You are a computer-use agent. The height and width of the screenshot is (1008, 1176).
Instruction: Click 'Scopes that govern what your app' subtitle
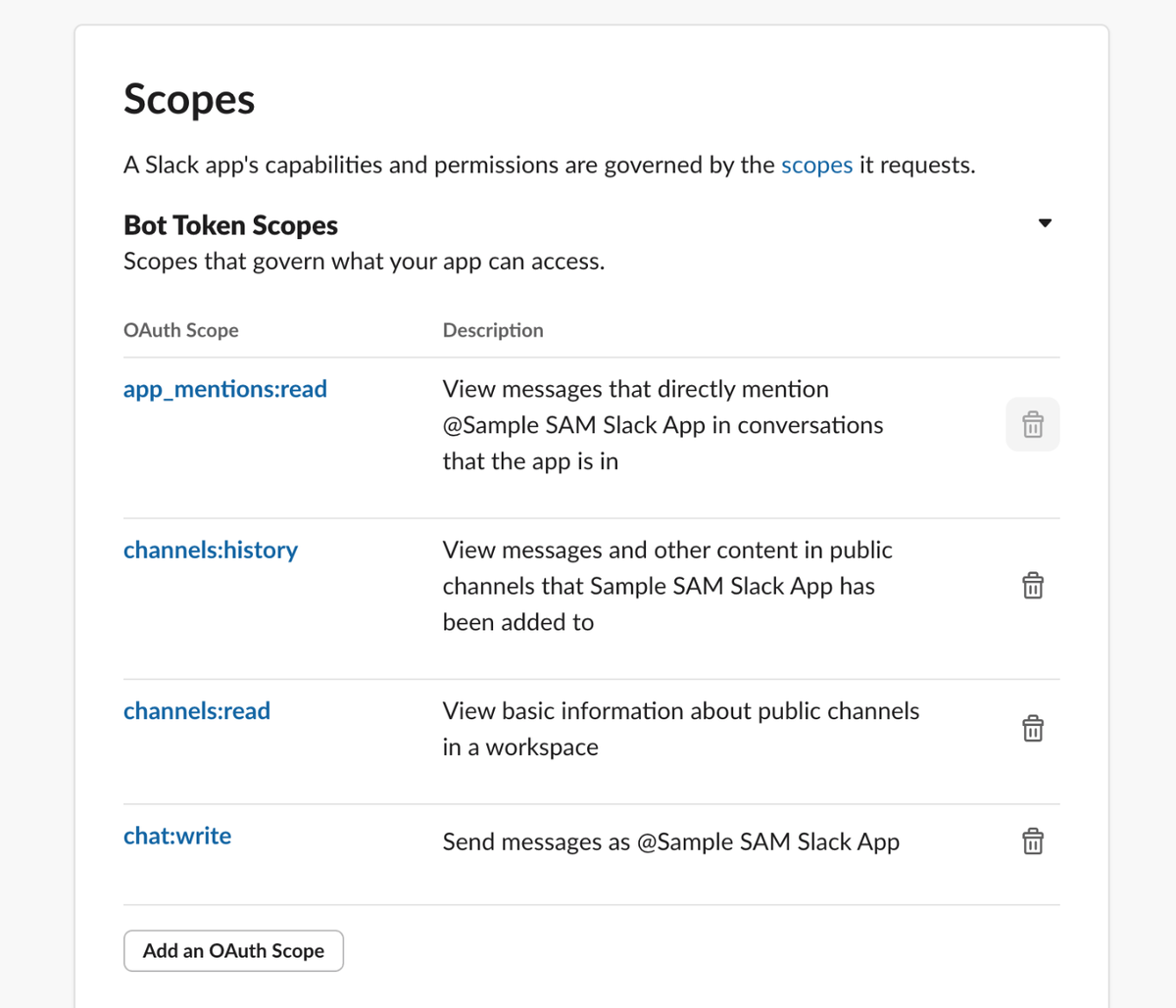364,262
